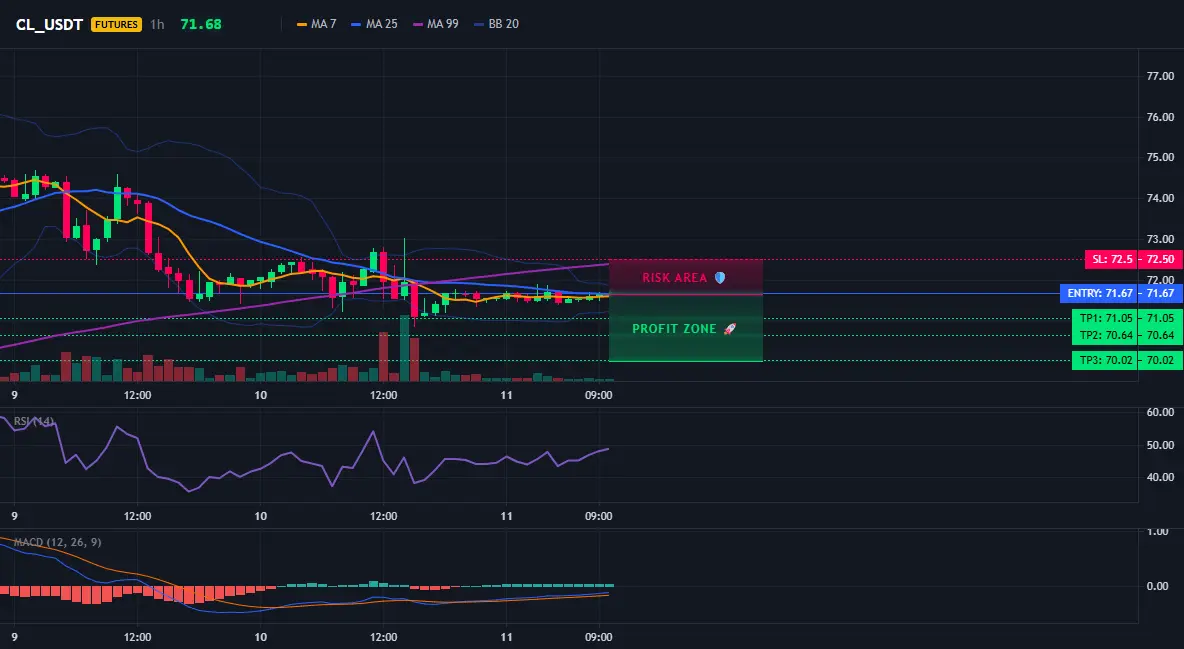Click date 11 on the price chart time axis
The image size is (1184, 649).
pyautogui.click(x=506, y=395)
